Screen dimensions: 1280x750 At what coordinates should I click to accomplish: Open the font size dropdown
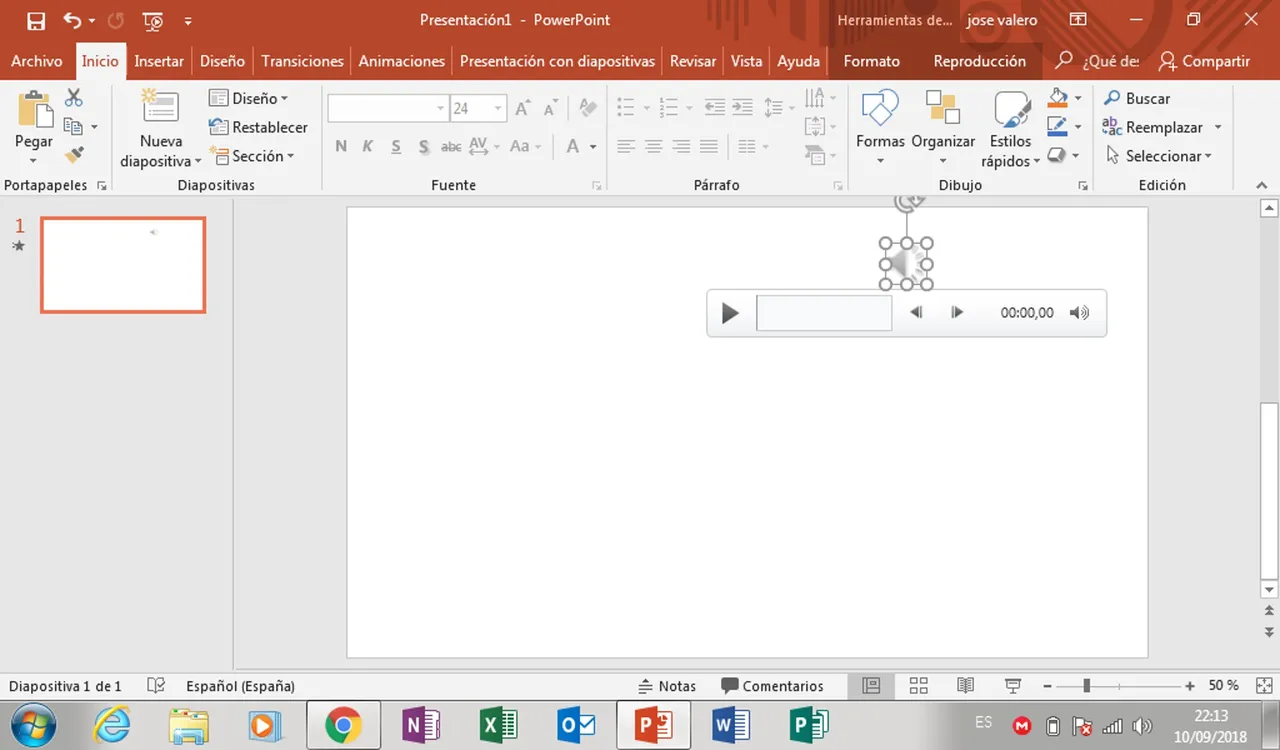499,108
